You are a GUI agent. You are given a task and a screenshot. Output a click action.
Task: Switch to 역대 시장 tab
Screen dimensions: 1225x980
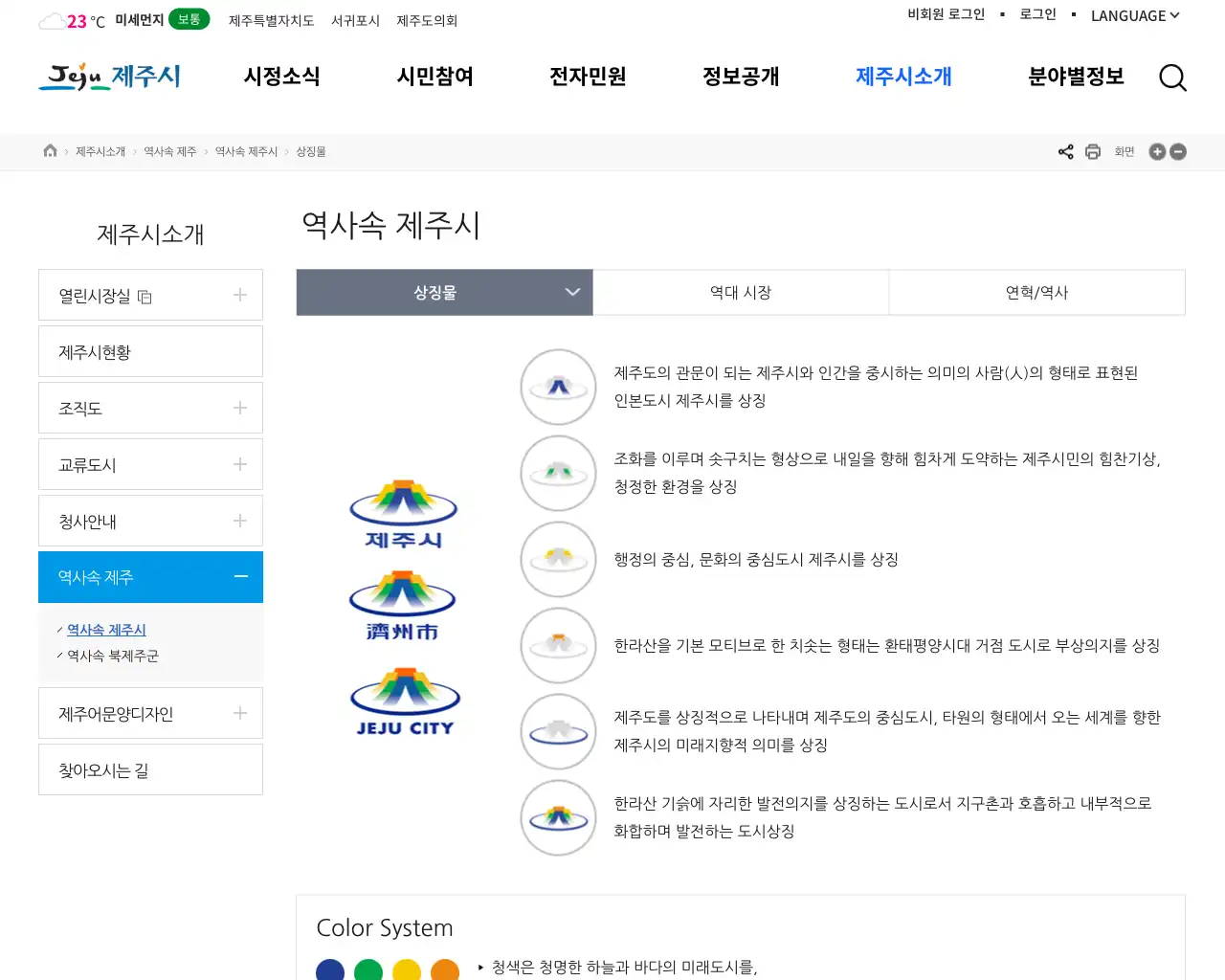coord(741,292)
